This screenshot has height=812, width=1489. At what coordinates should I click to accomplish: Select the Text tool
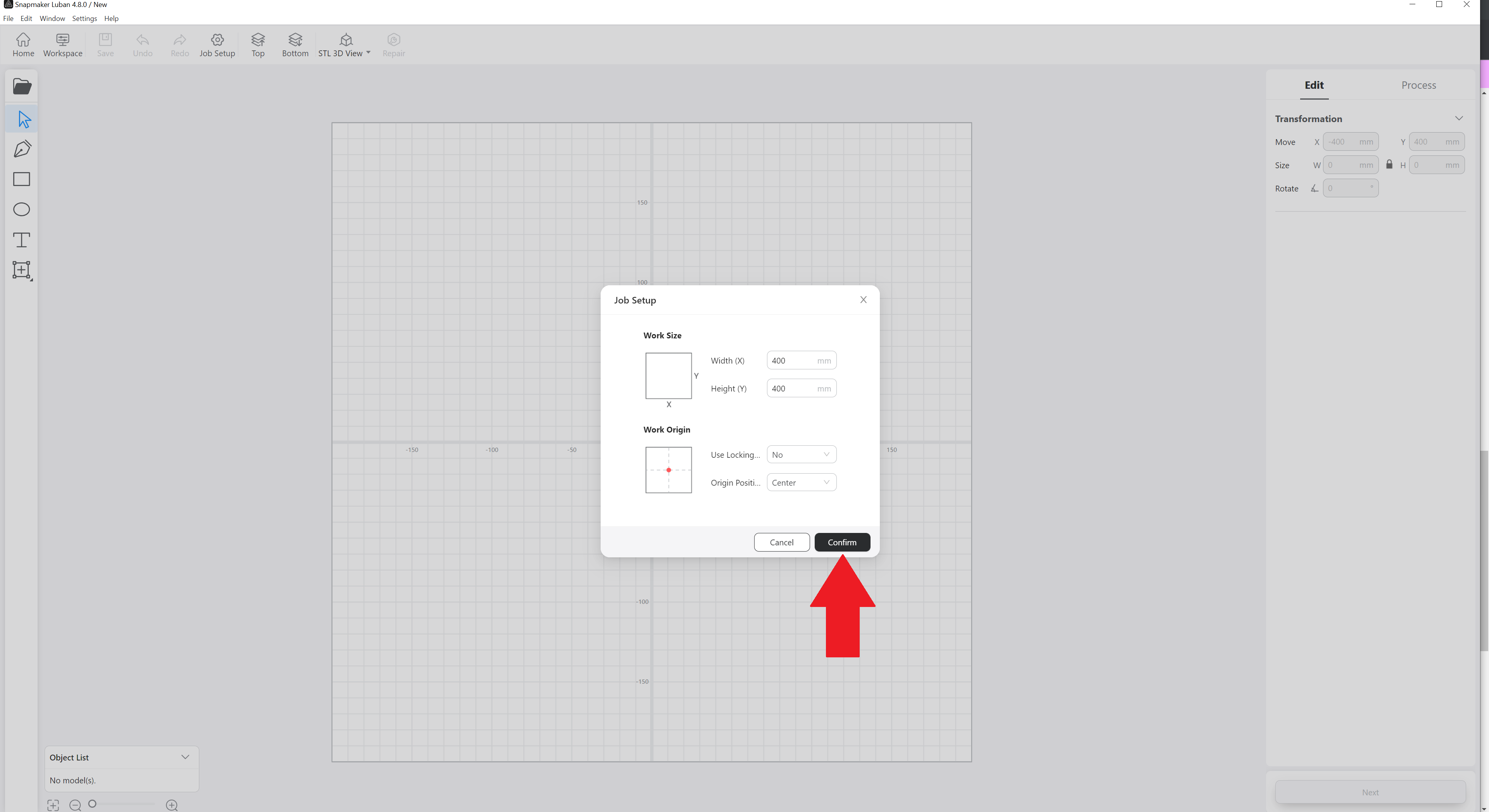pos(21,240)
